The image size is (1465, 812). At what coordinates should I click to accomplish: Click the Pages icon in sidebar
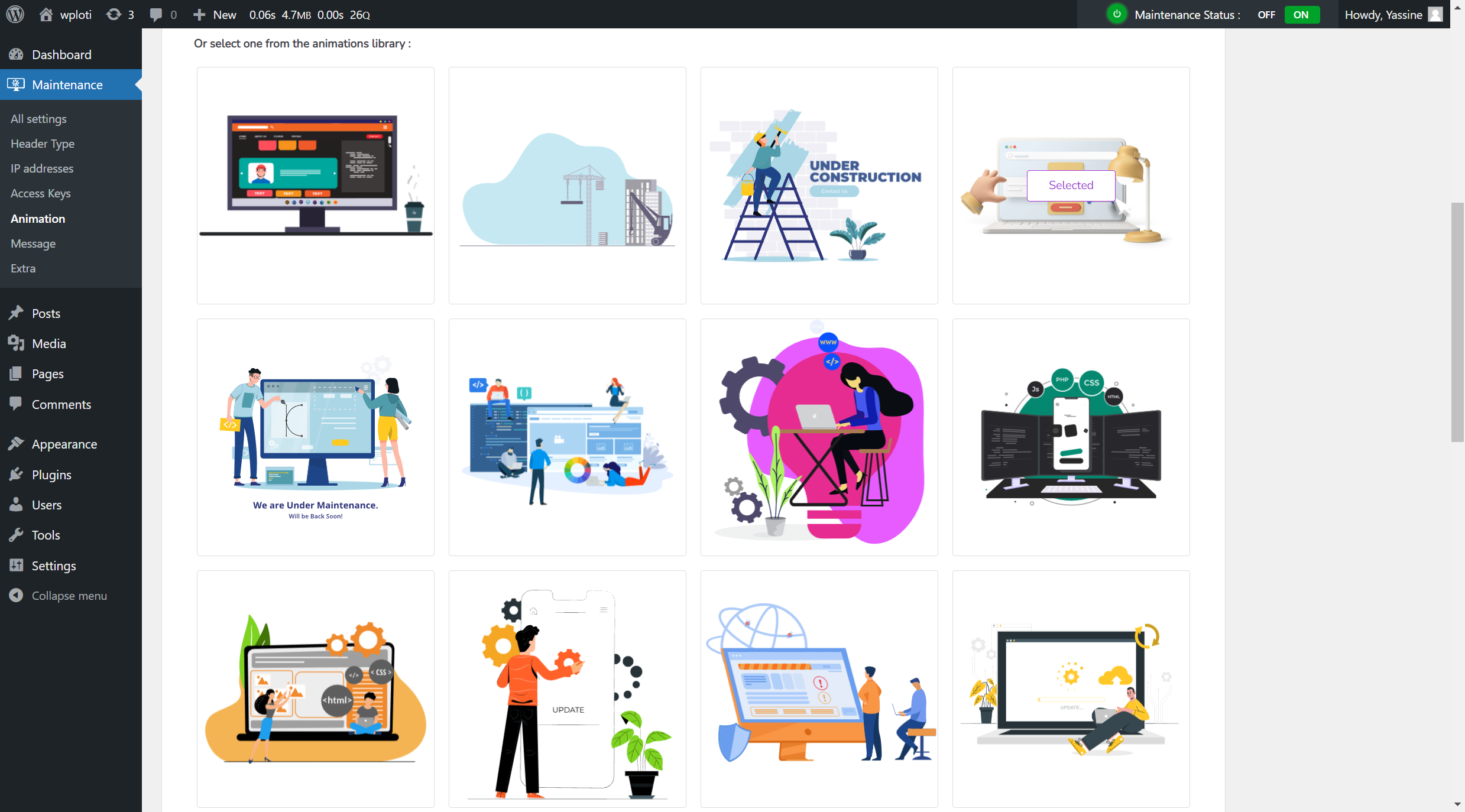pyautogui.click(x=16, y=373)
